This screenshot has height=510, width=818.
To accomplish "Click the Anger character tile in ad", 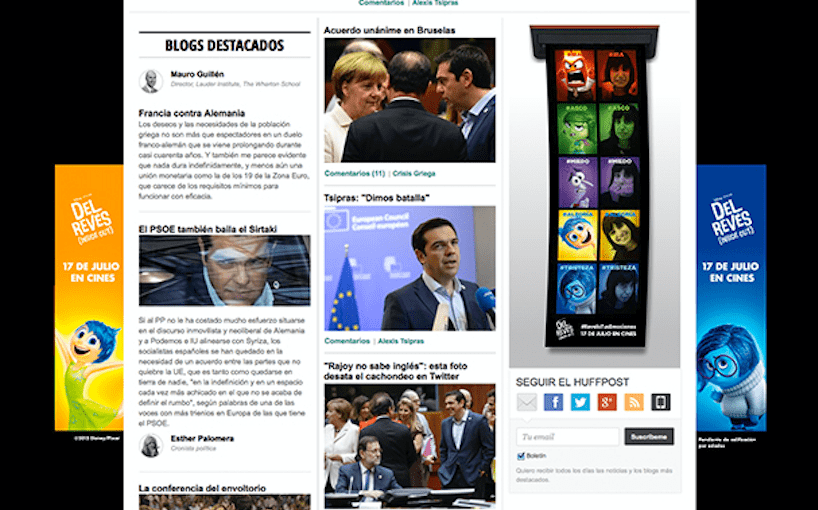I will pyautogui.click(x=575, y=76).
